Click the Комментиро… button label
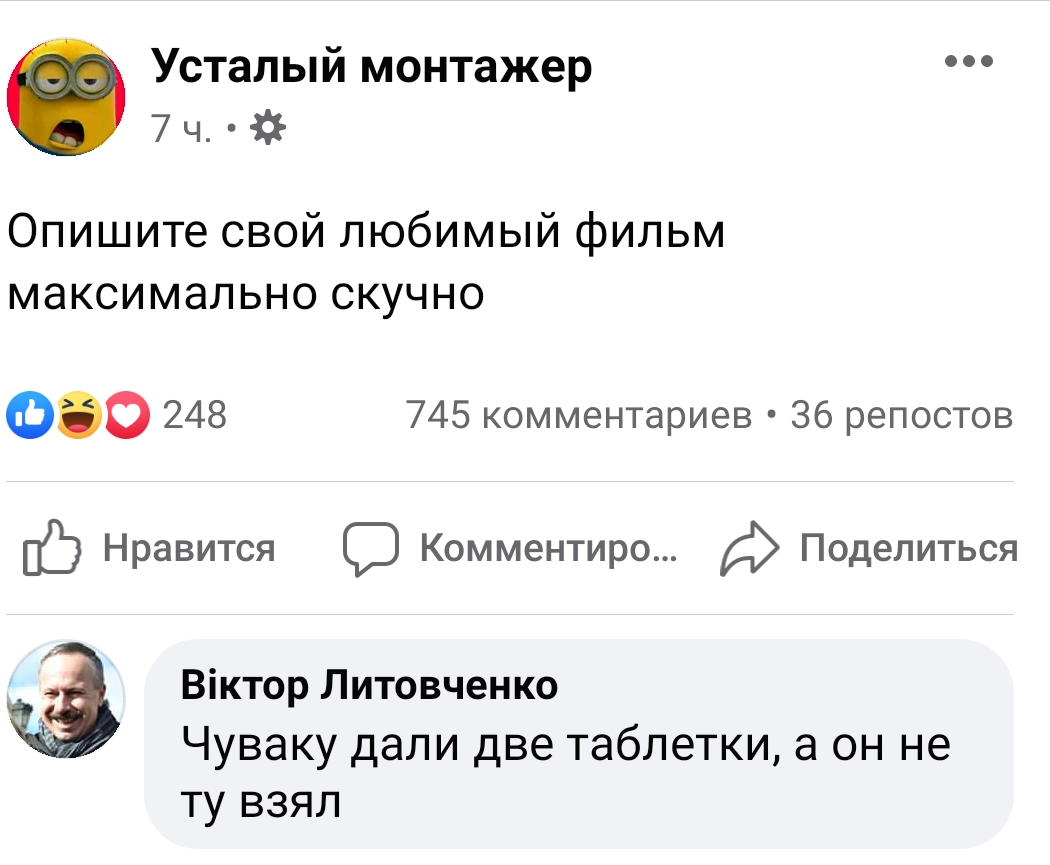 (548, 548)
